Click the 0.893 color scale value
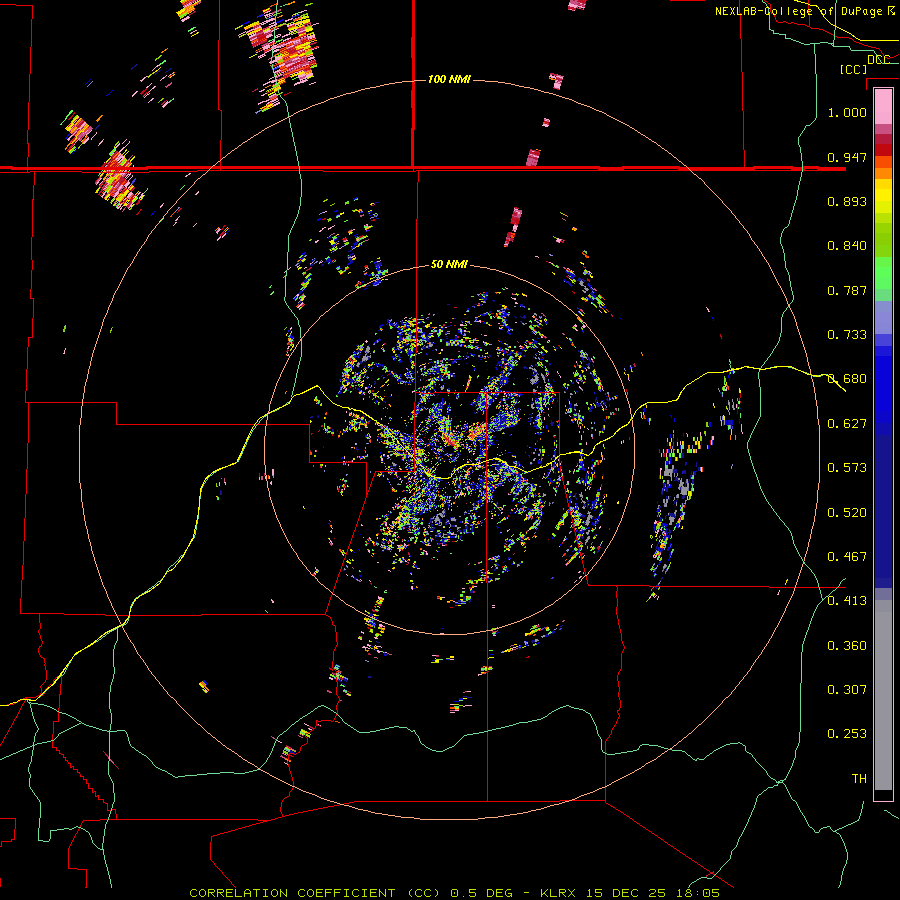The width and height of the screenshot is (900, 900). coord(847,201)
